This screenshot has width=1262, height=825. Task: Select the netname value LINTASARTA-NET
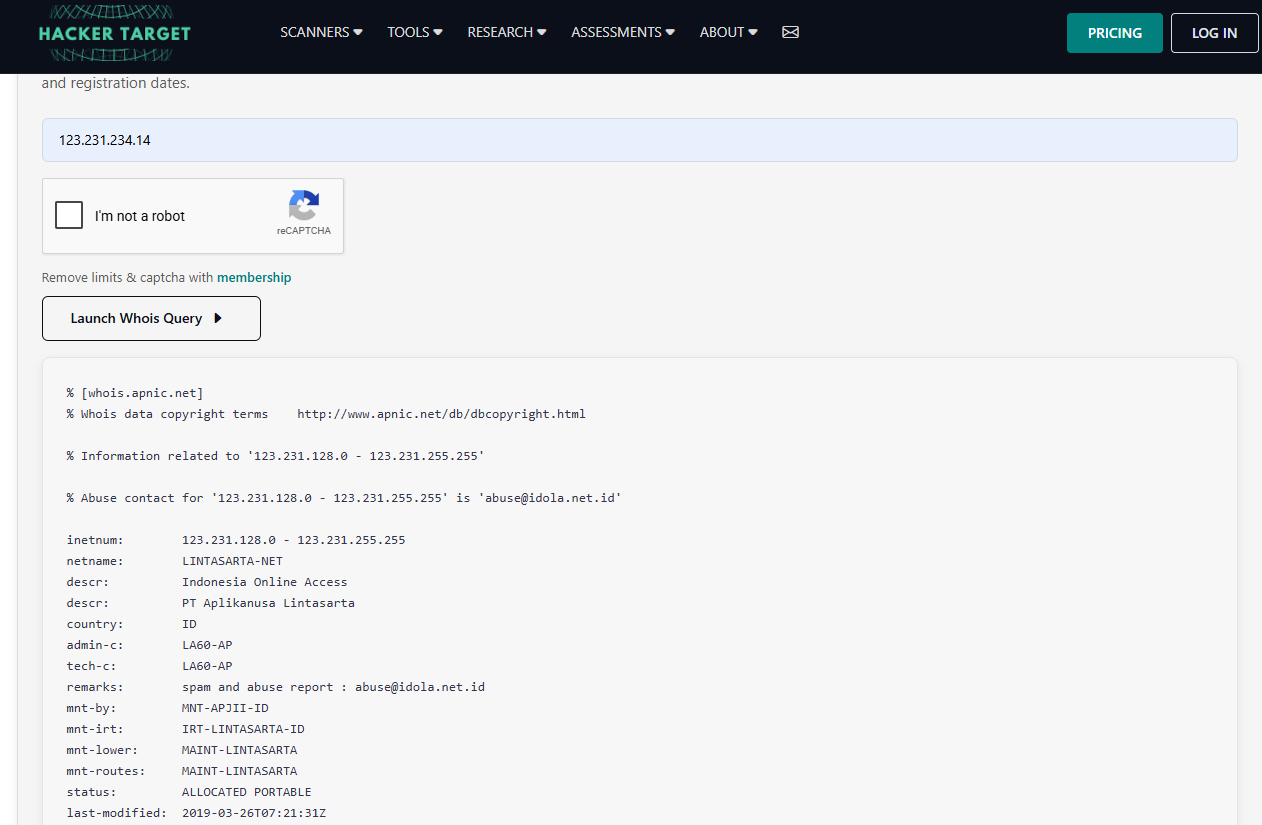point(232,561)
